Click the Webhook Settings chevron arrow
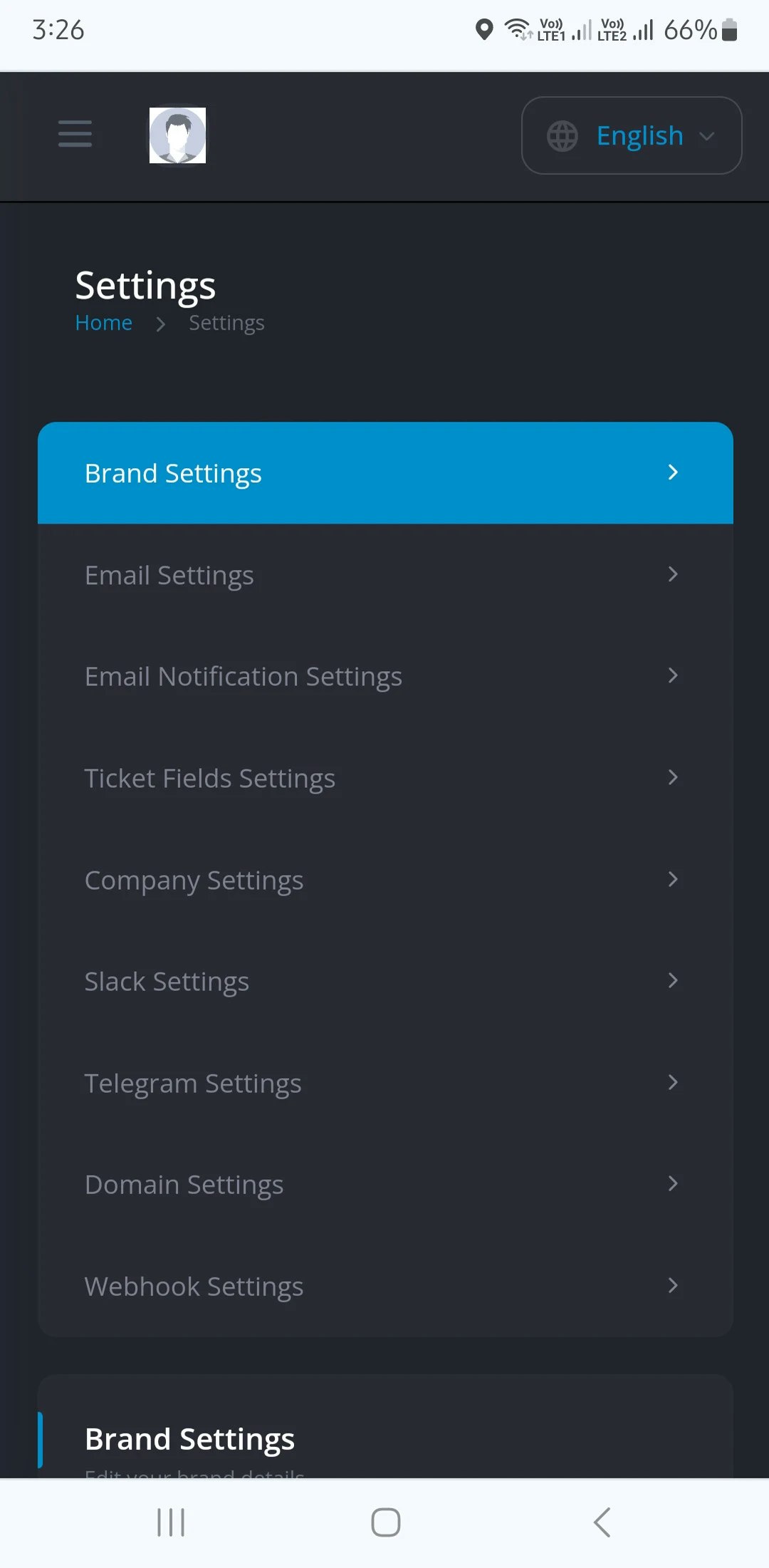Screen dimensions: 769x1568 coord(673,1285)
